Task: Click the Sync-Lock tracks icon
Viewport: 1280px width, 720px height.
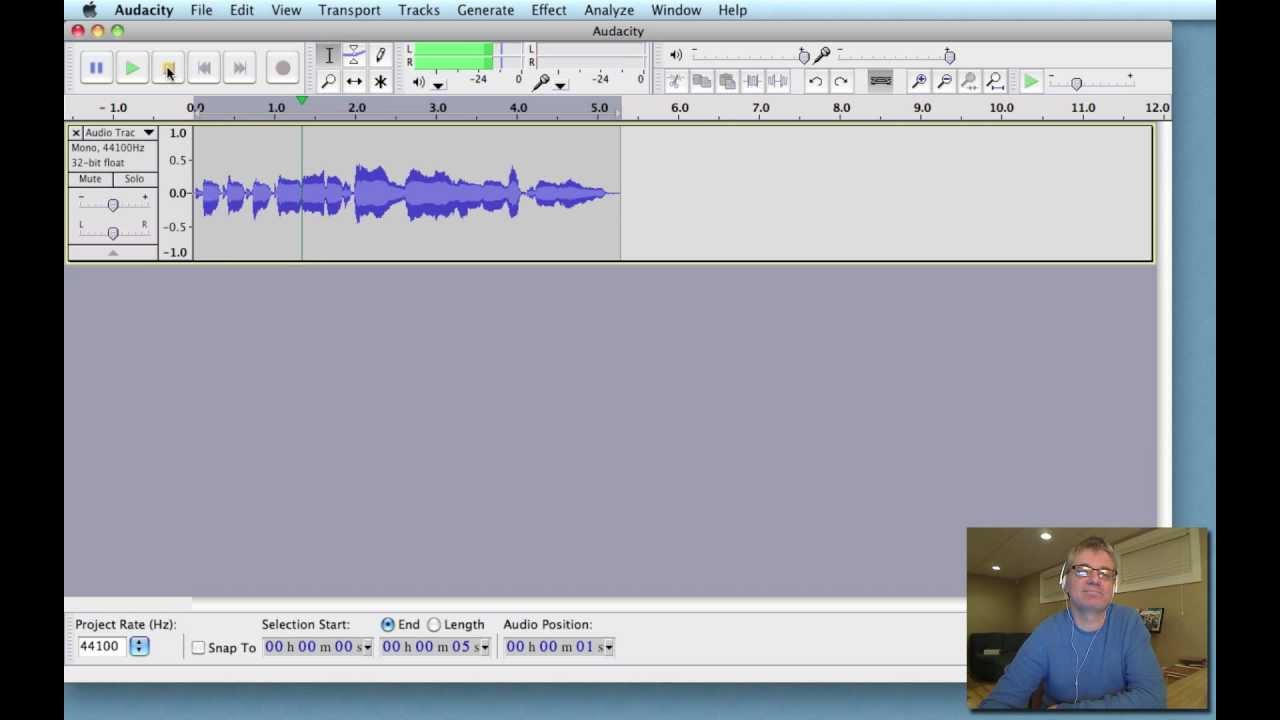Action: pyautogui.click(x=880, y=81)
